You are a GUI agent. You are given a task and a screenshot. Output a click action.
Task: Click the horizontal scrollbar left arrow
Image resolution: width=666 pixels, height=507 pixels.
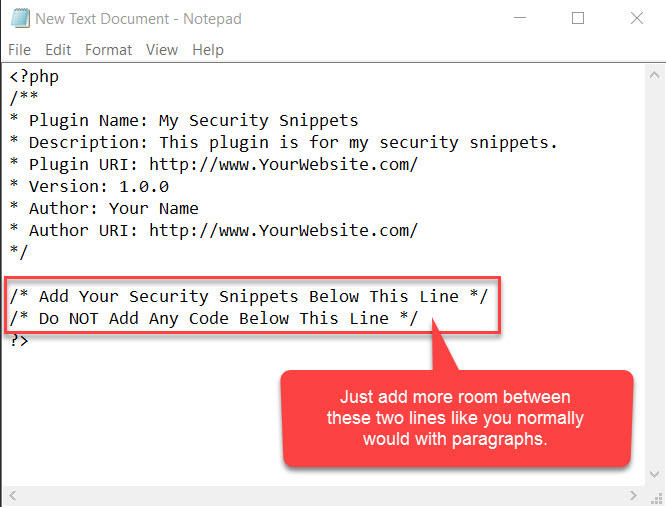(x=12, y=496)
